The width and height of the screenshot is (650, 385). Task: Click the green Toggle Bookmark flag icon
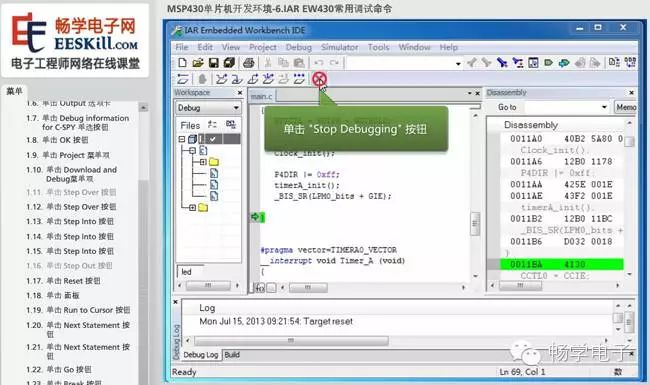coord(548,63)
